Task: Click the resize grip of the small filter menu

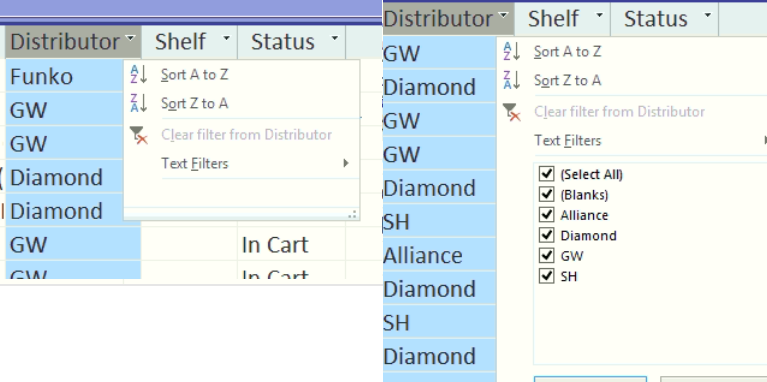Action: pos(352,214)
